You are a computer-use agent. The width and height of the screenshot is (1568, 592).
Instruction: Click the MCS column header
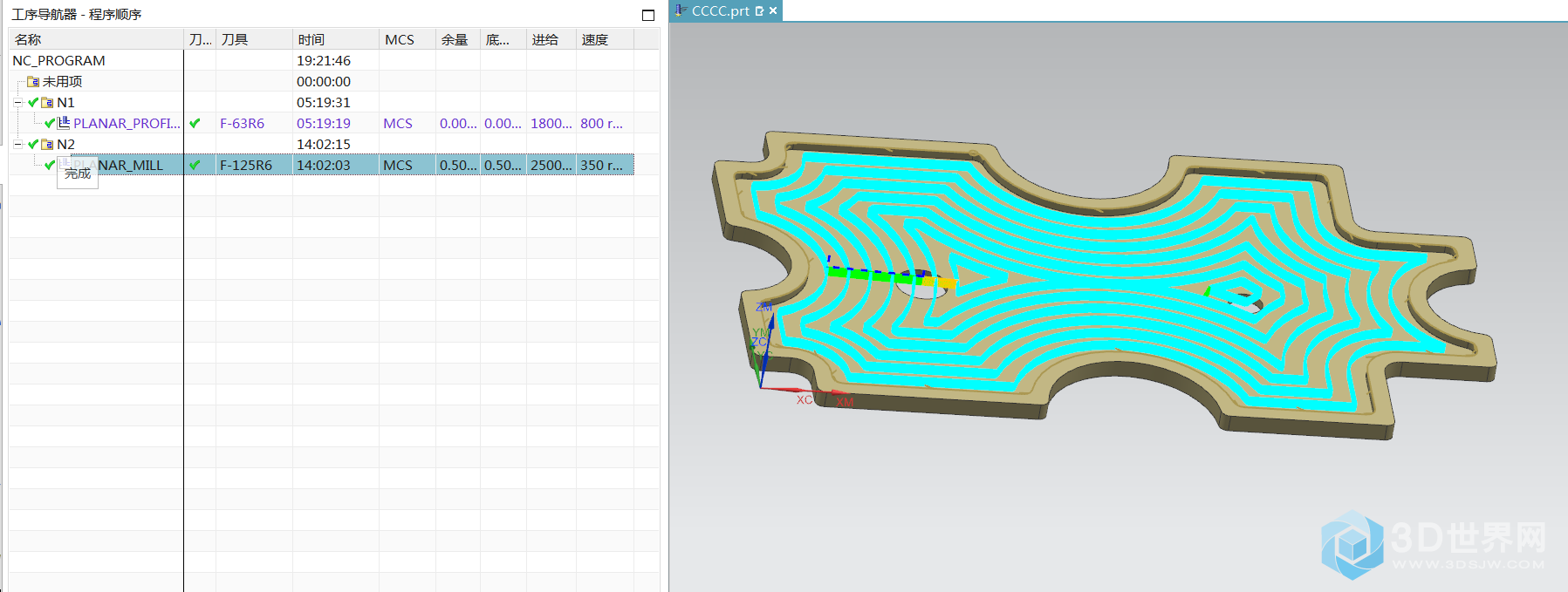click(x=407, y=39)
